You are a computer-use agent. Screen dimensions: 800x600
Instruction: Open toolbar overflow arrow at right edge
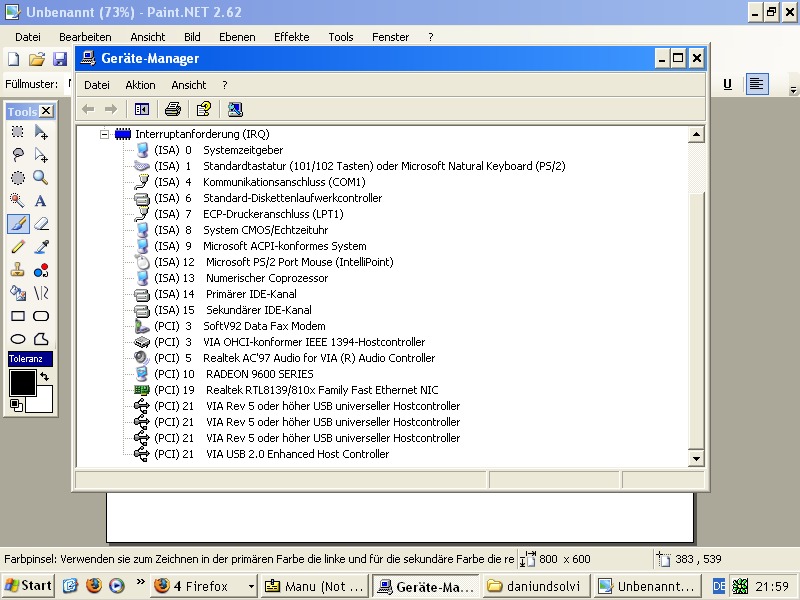pos(793,90)
